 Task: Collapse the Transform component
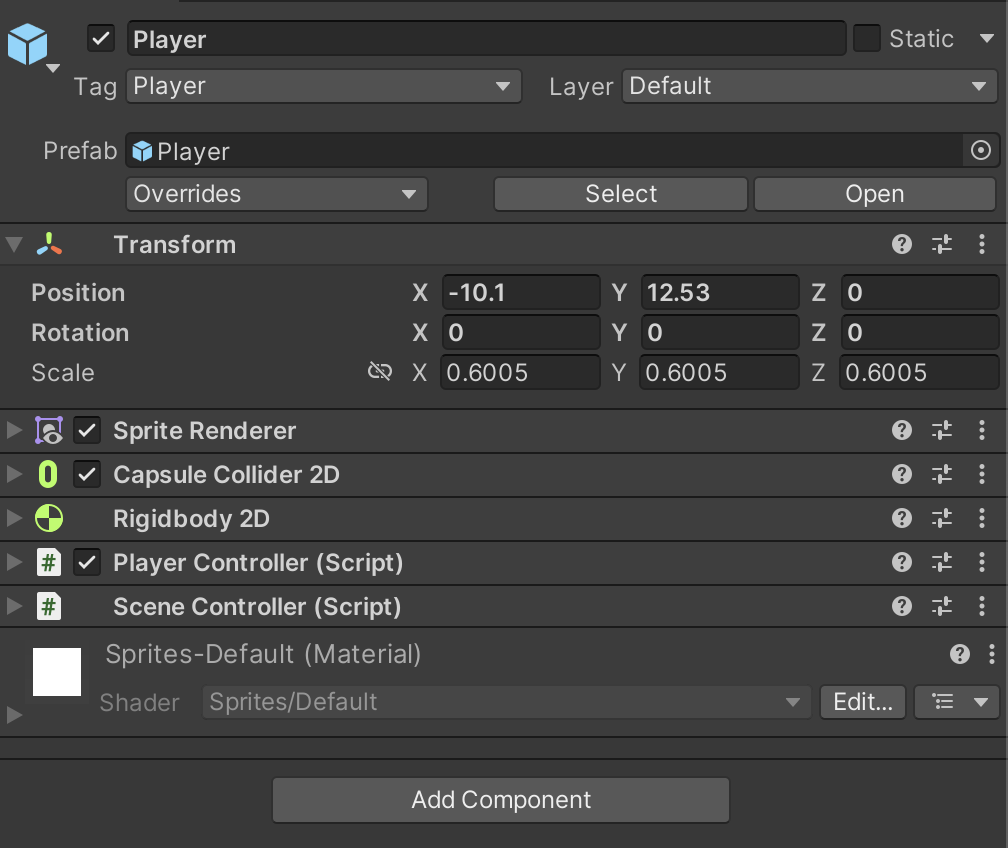pyautogui.click(x=12, y=244)
